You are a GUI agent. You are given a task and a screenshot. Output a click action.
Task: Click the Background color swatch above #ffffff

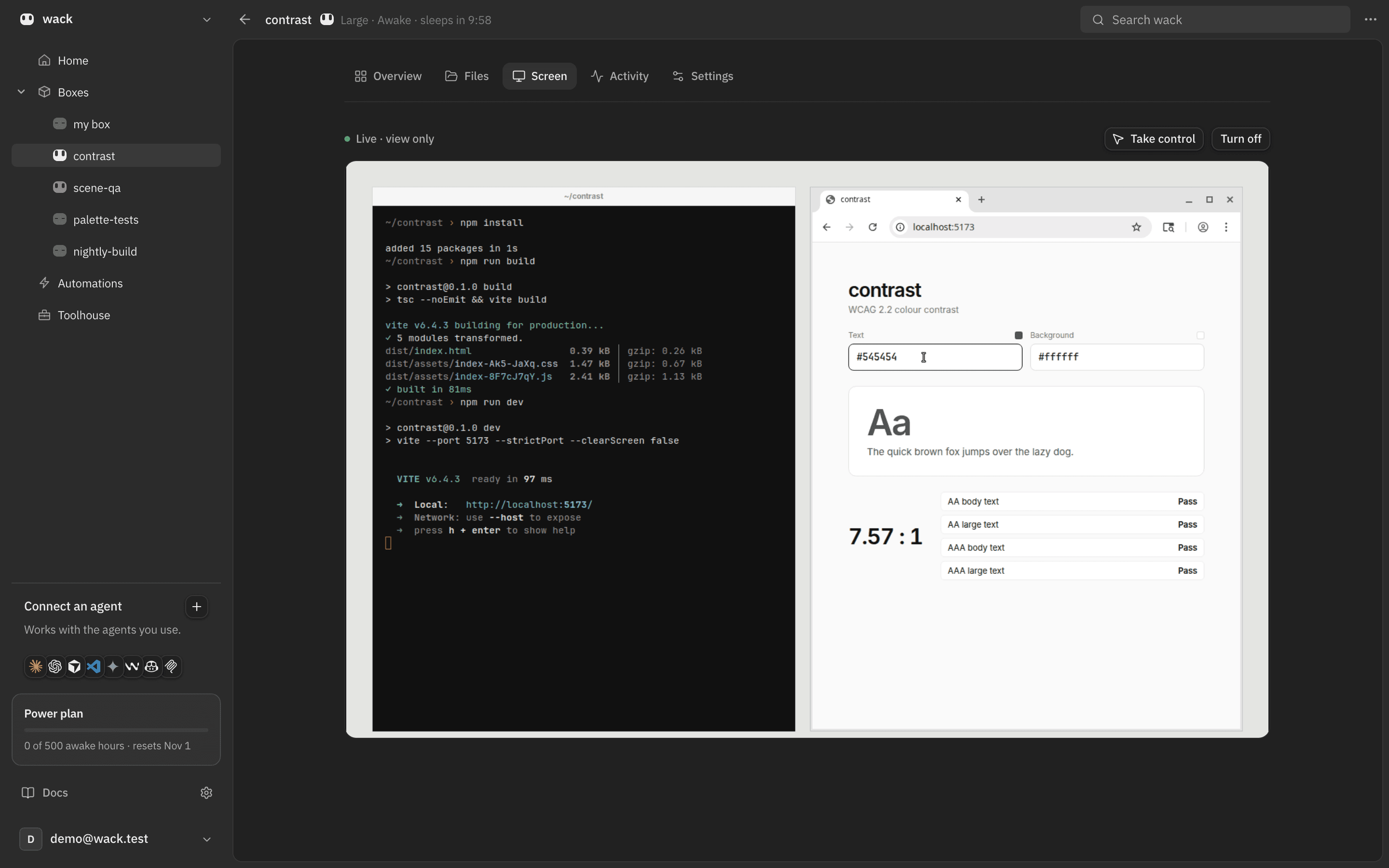pyautogui.click(x=1200, y=335)
